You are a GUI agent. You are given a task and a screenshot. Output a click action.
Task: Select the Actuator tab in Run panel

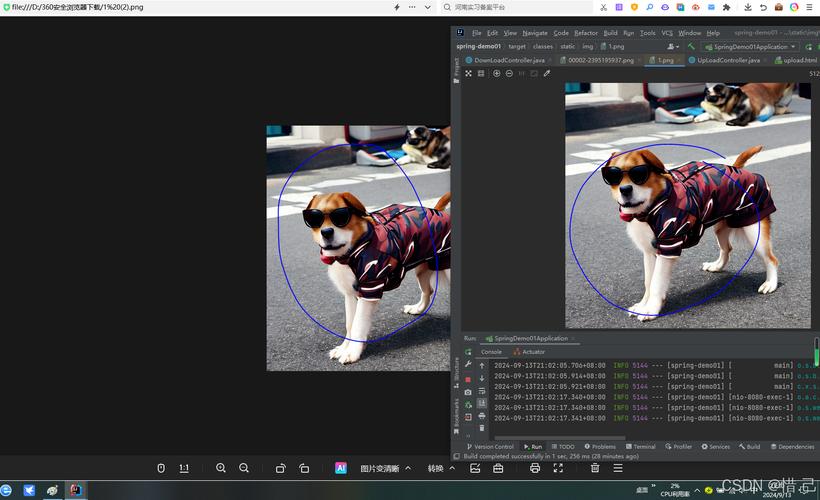click(529, 352)
